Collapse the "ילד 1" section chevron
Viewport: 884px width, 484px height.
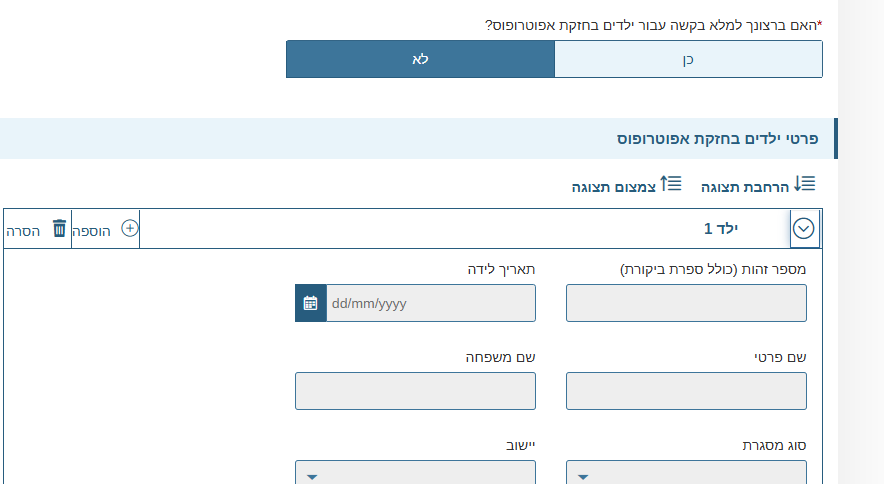(x=804, y=229)
